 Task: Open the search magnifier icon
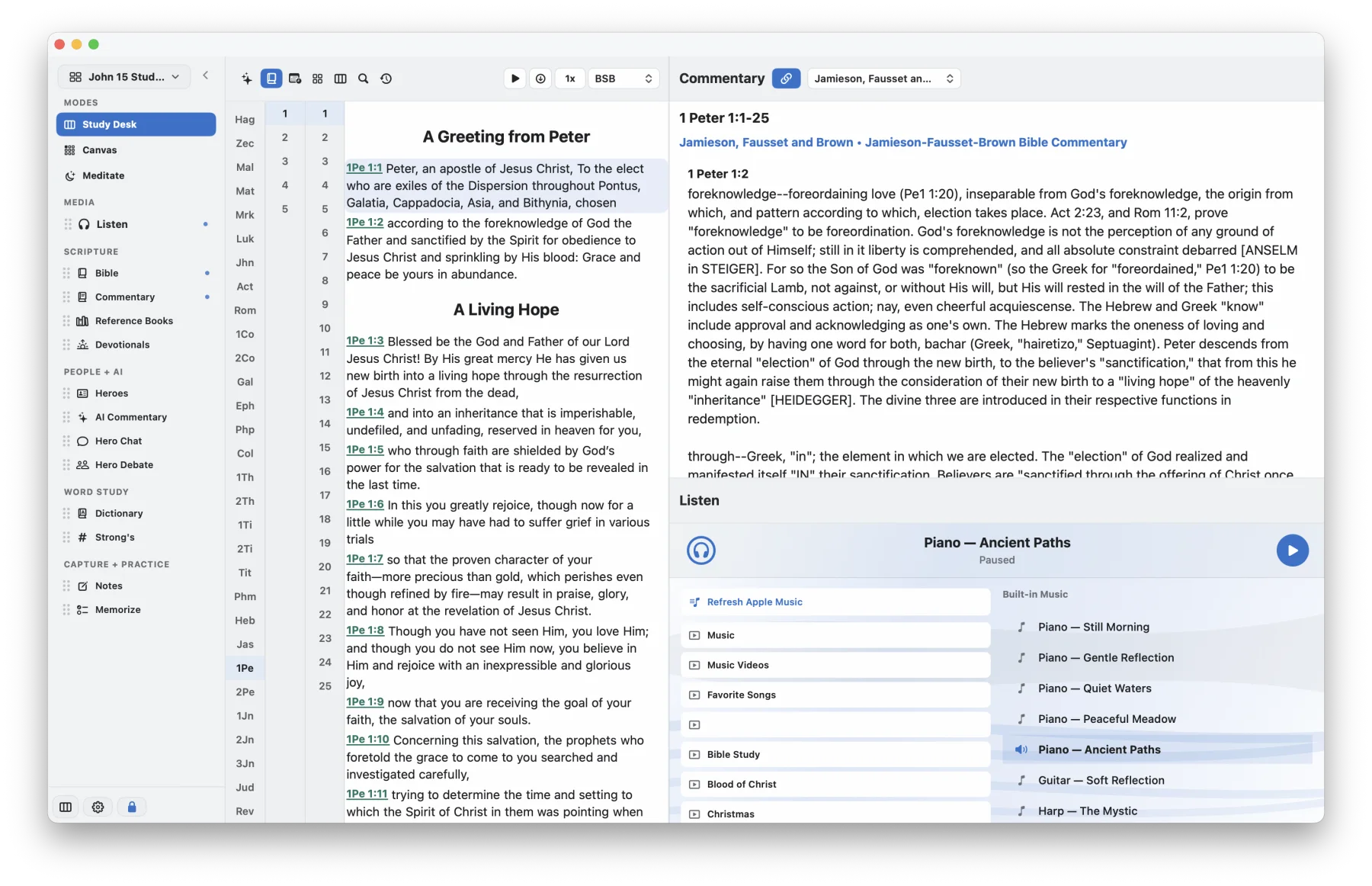point(364,79)
